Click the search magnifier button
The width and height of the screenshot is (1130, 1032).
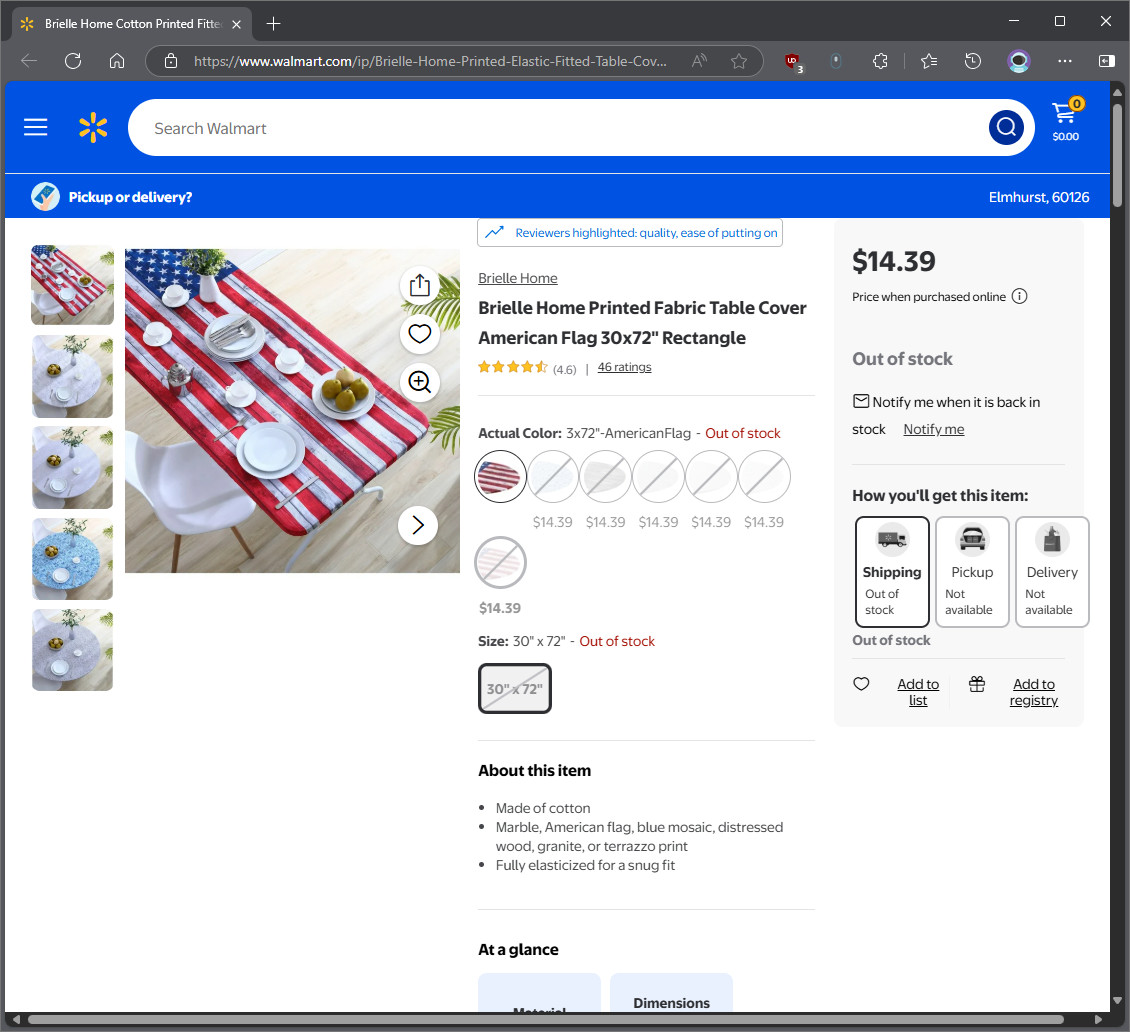(x=1006, y=128)
